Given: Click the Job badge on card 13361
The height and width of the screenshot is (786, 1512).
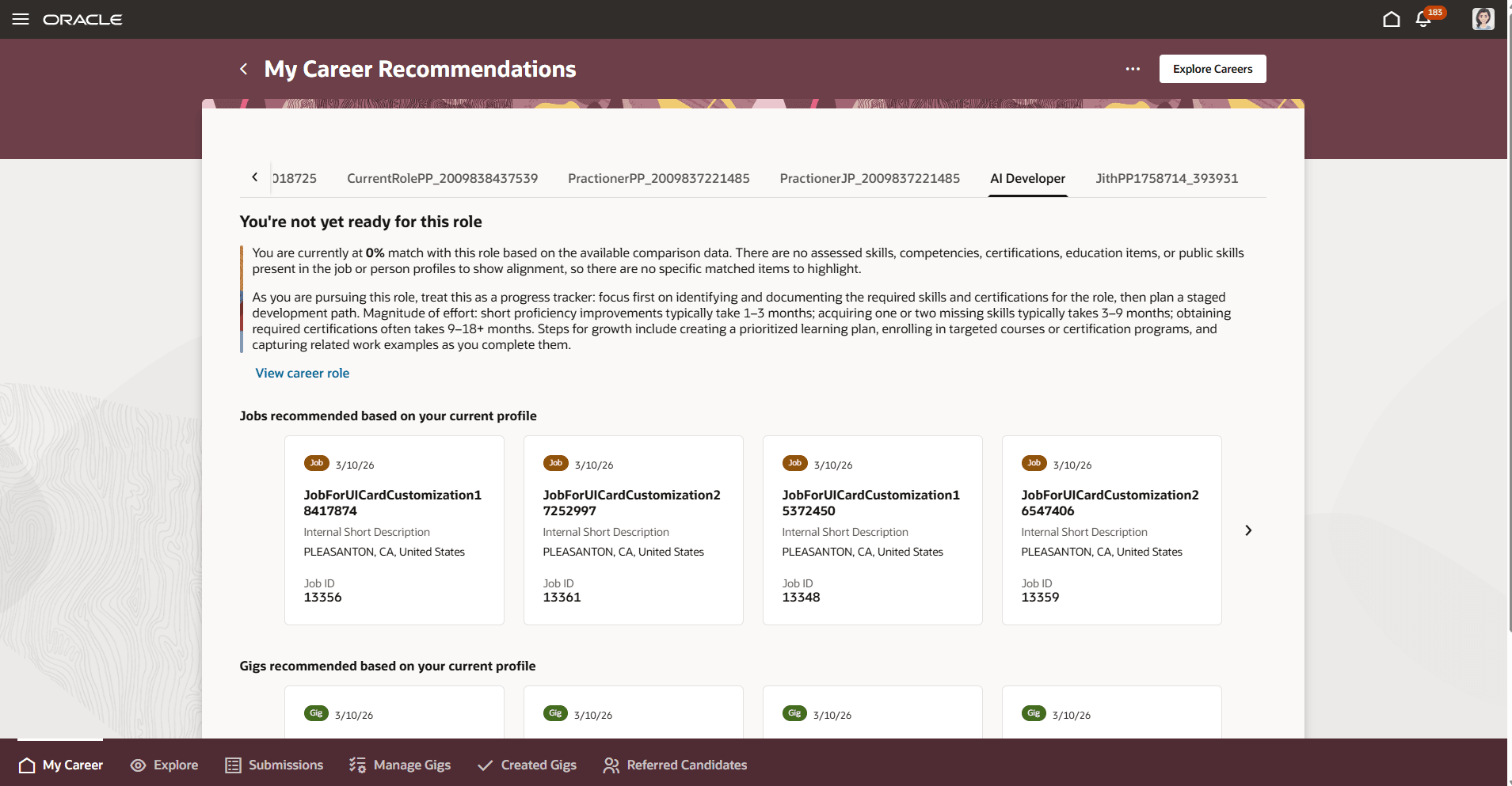Looking at the screenshot, I should [x=555, y=463].
